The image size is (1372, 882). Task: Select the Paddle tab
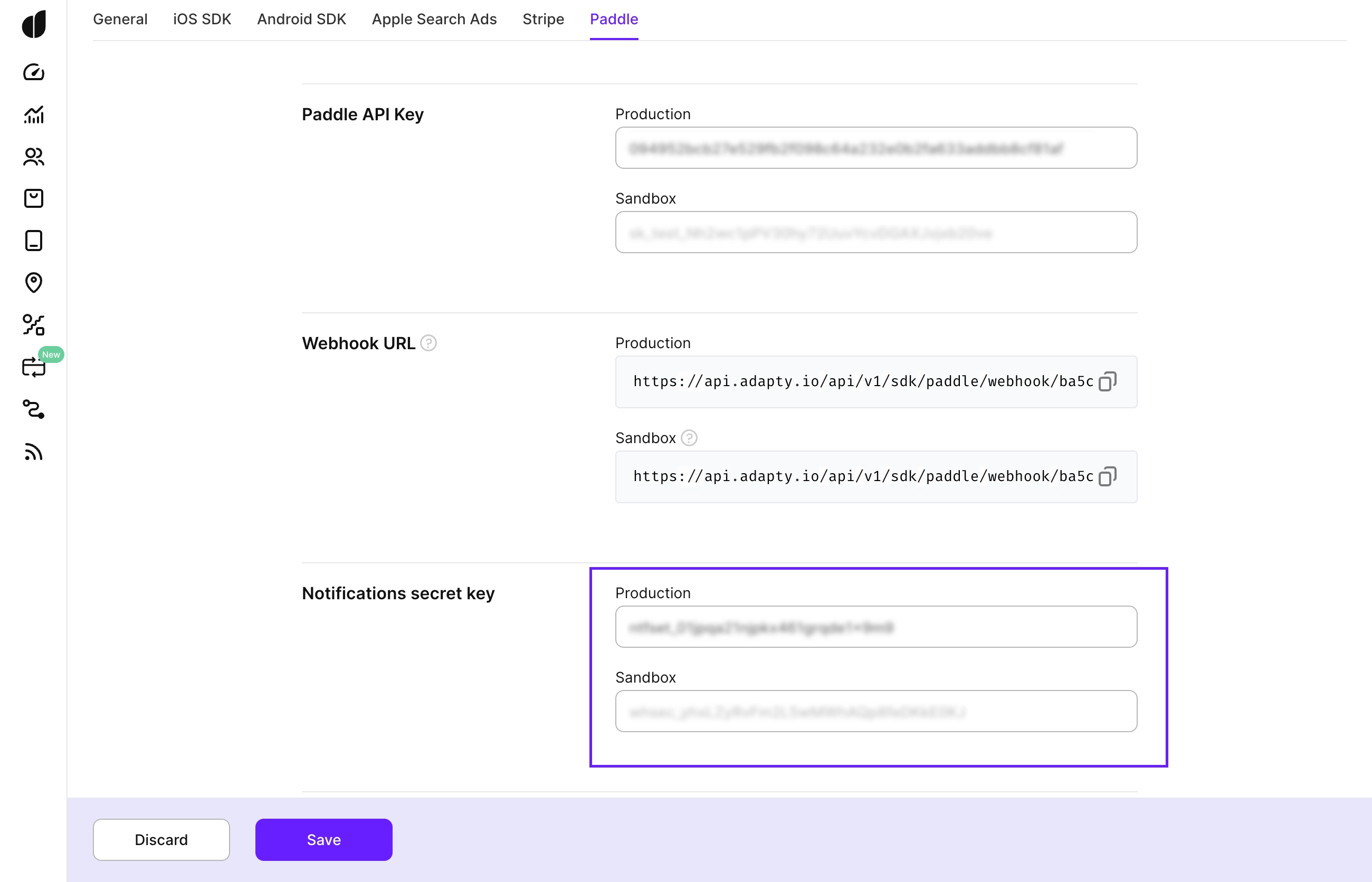click(x=614, y=19)
